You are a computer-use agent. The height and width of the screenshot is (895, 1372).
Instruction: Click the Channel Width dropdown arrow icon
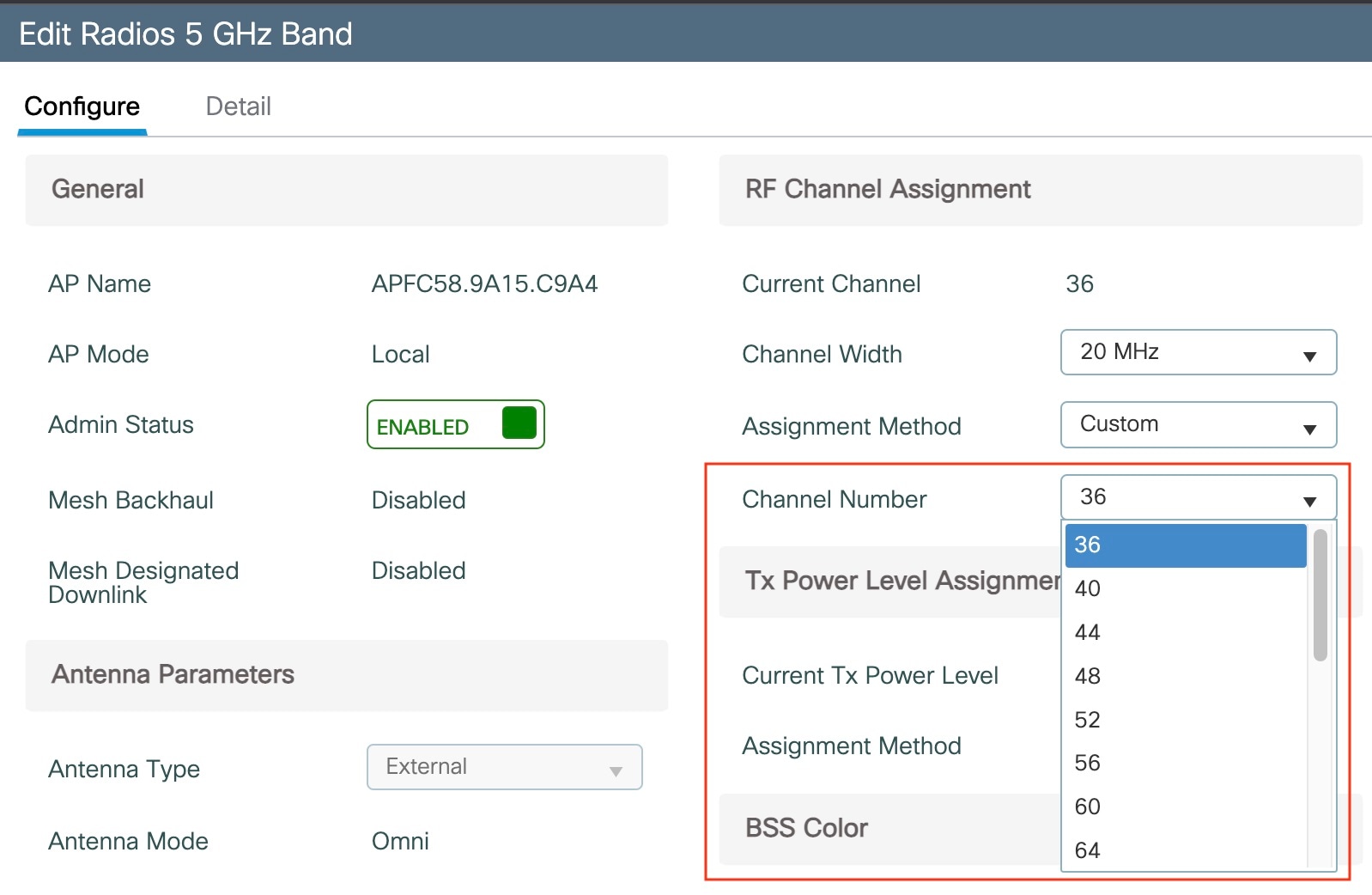pos(1309,356)
